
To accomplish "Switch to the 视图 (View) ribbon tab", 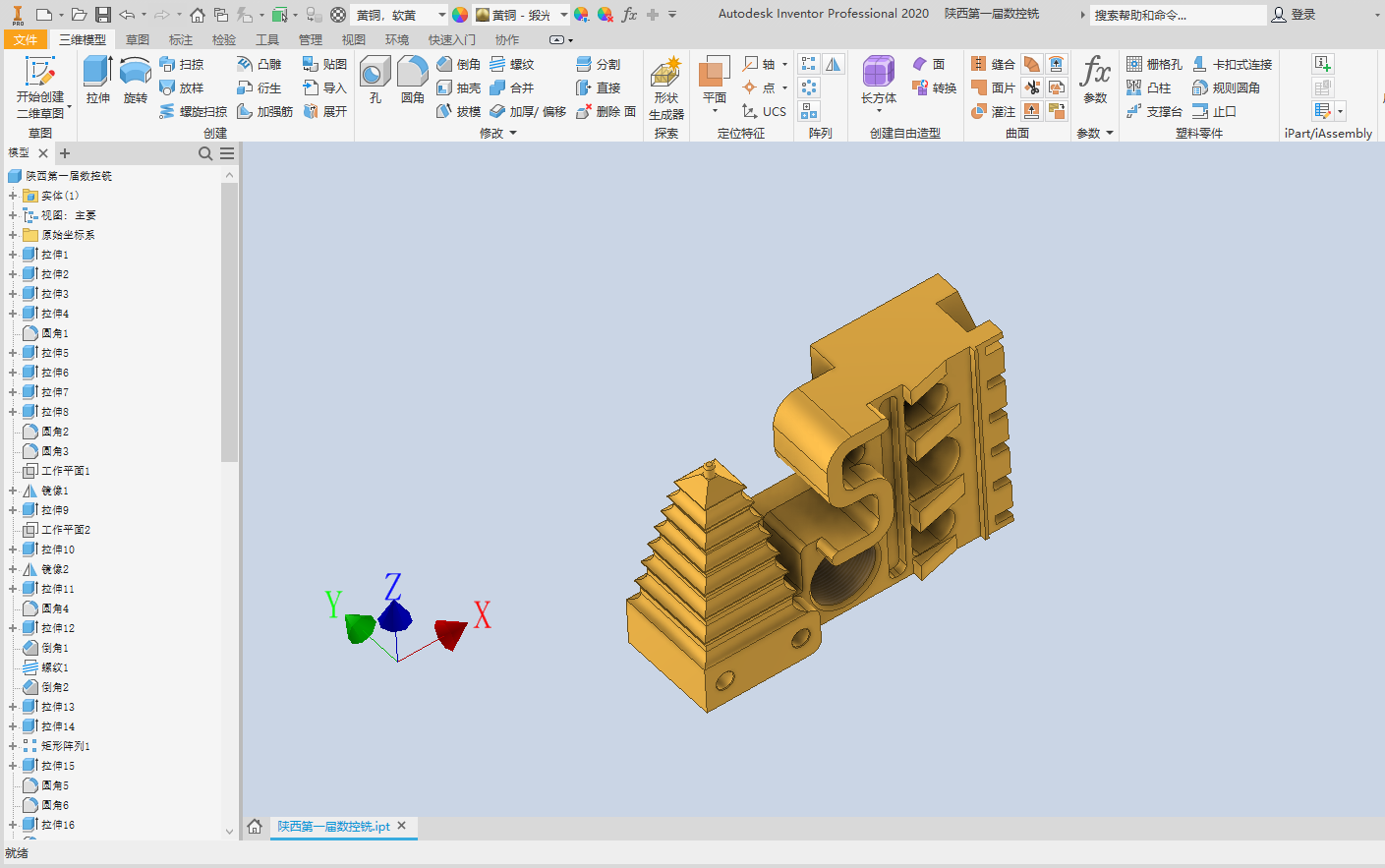I will 354,39.
